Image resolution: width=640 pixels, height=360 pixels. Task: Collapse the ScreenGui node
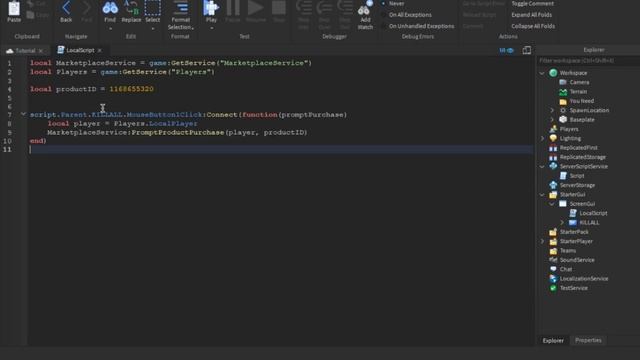(x=552, y=204)
